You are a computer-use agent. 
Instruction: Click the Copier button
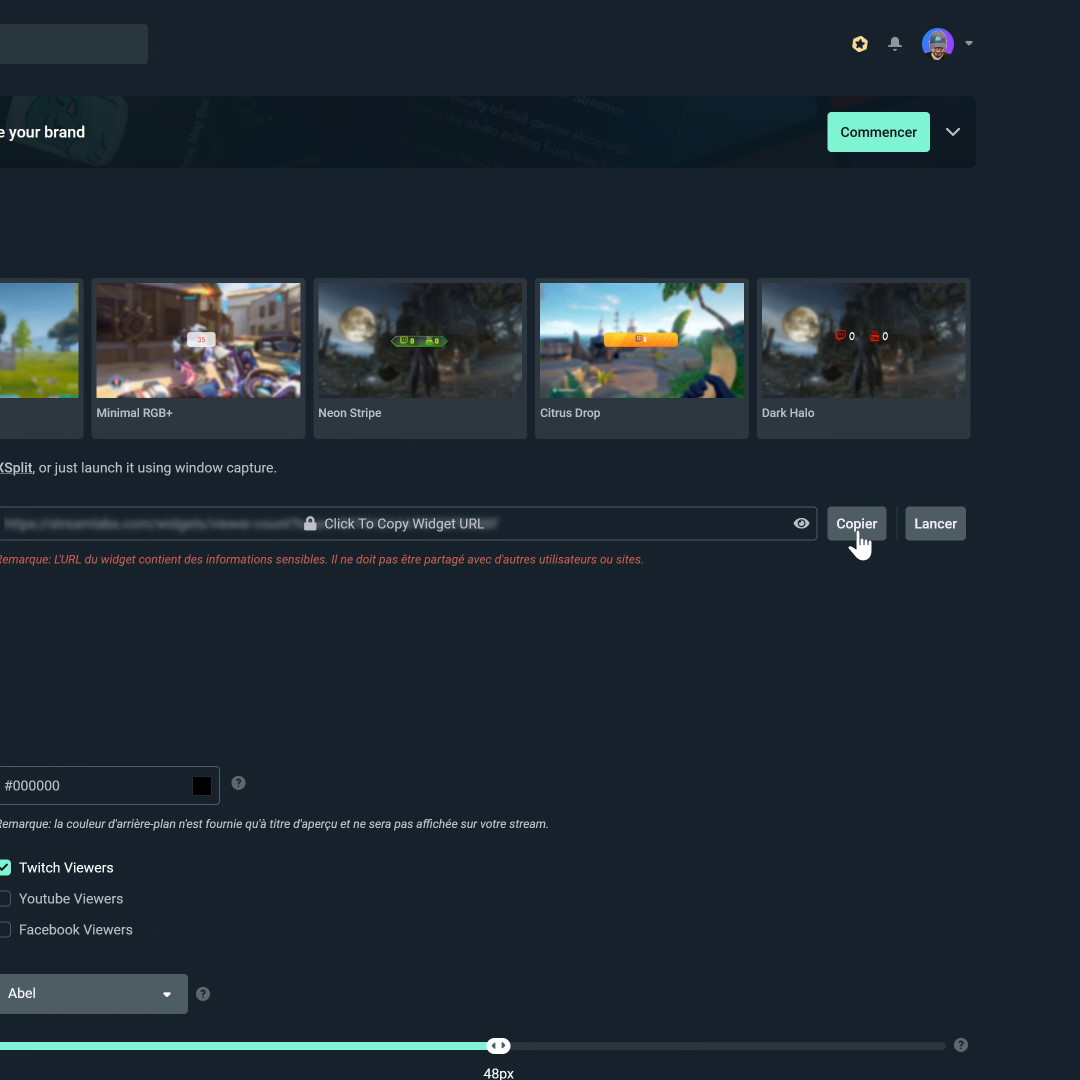(856, 524)
